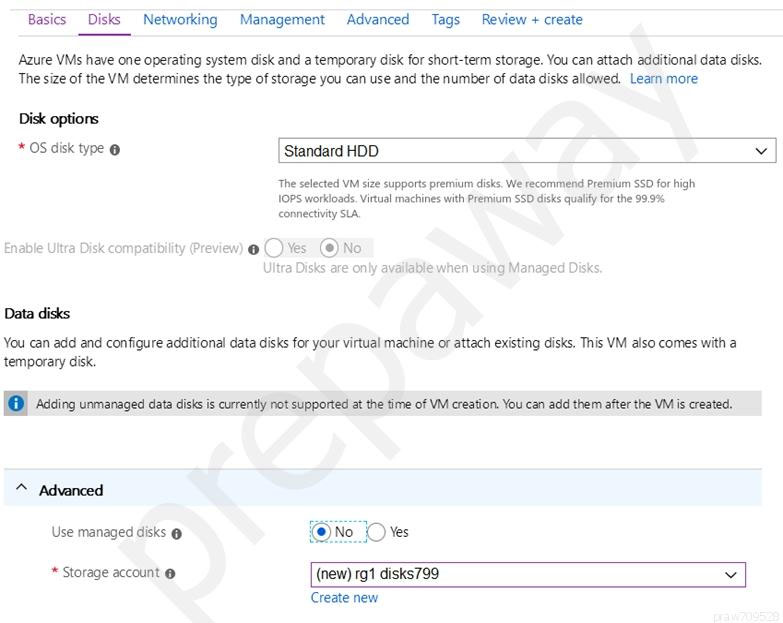Select Yes for Use managed disks

point(376,532)
